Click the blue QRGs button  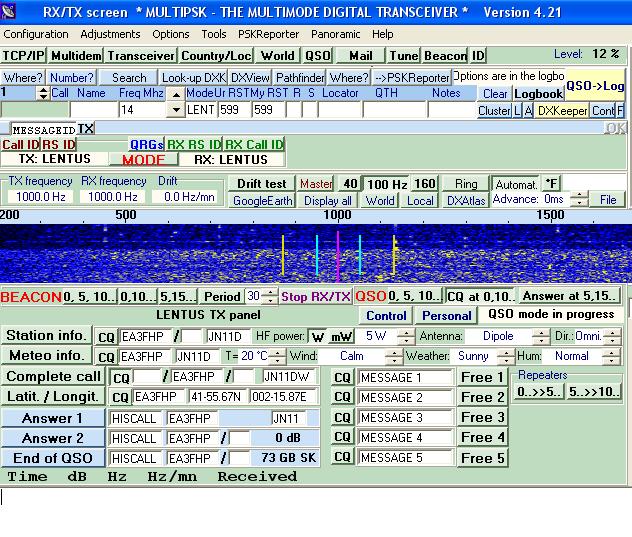click(x=146, y=145)
